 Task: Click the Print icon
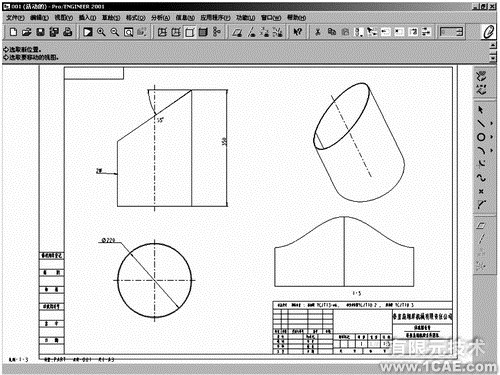(x=68, y=32)
